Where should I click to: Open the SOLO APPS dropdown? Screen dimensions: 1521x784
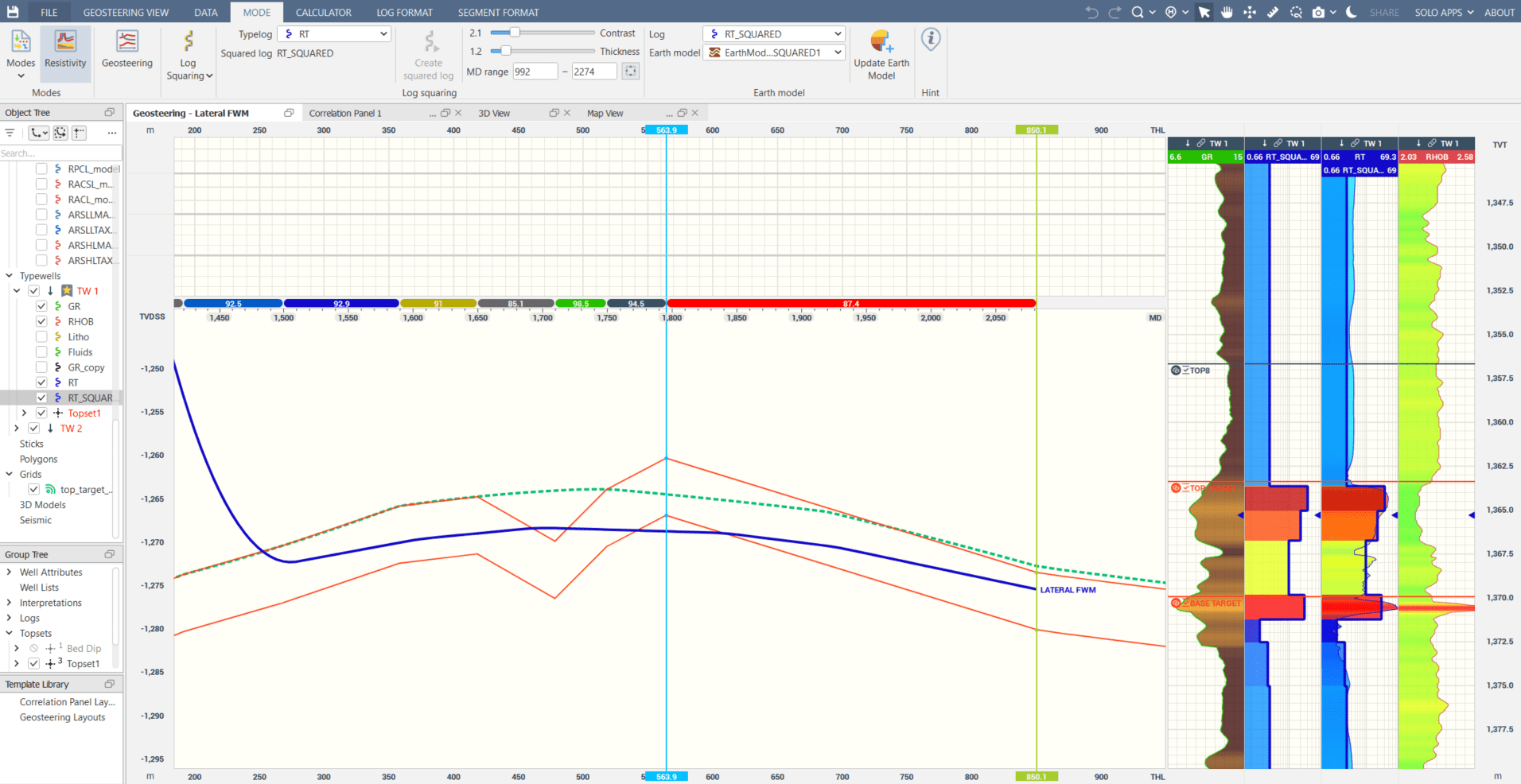pyautogui.click(x=1444, y=12)
